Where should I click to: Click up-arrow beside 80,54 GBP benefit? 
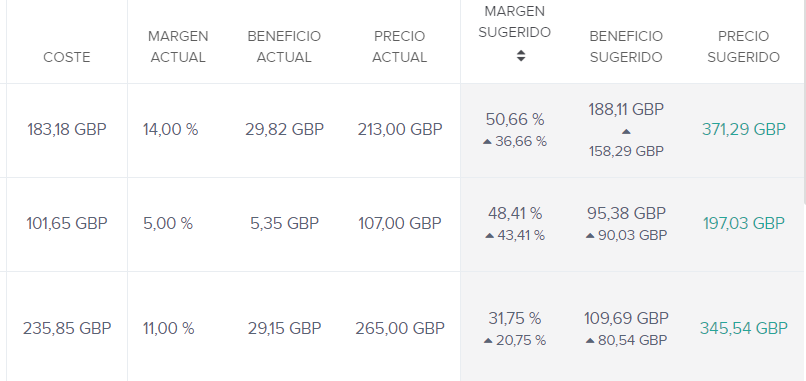click(x=590, y=341)
